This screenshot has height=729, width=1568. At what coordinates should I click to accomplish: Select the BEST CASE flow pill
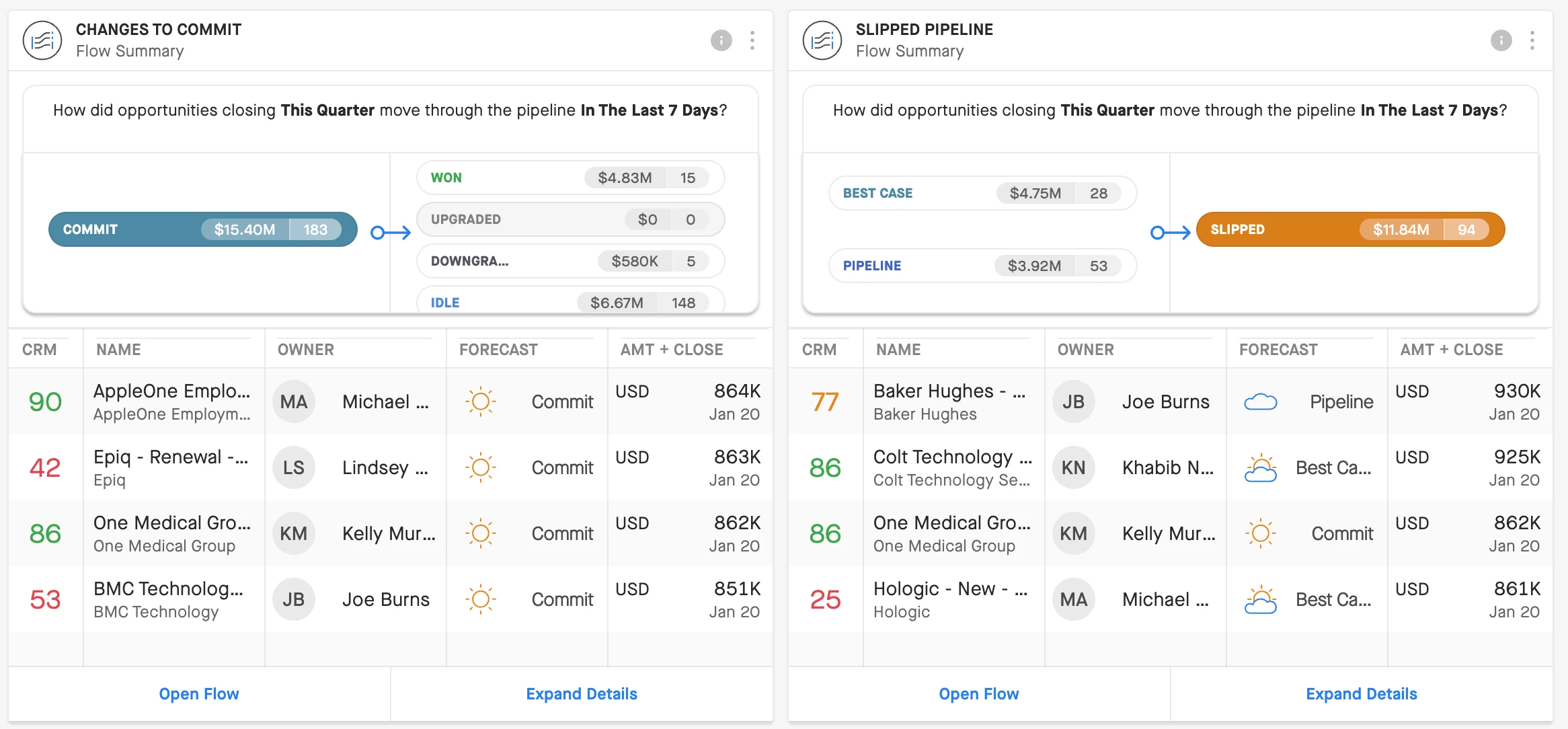(x=982, y=193)
